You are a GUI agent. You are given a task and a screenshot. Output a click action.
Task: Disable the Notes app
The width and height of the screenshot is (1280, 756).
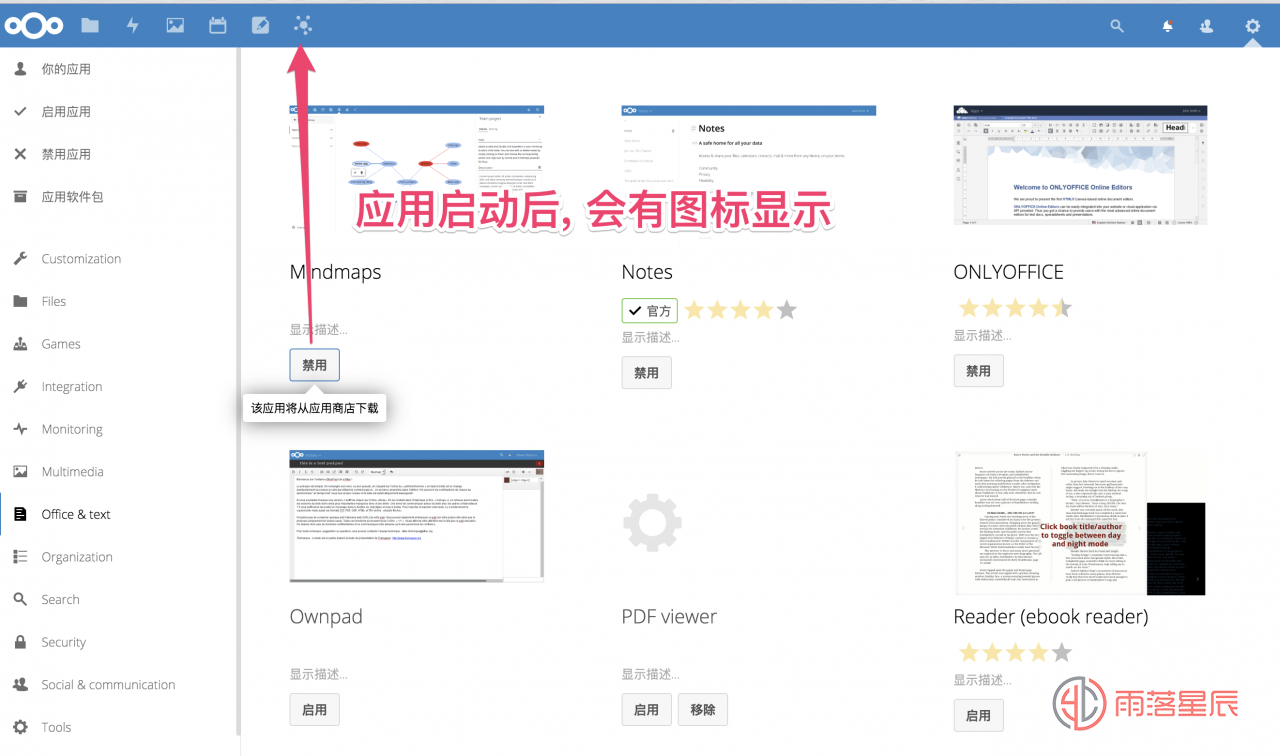(x=647, y=372)
